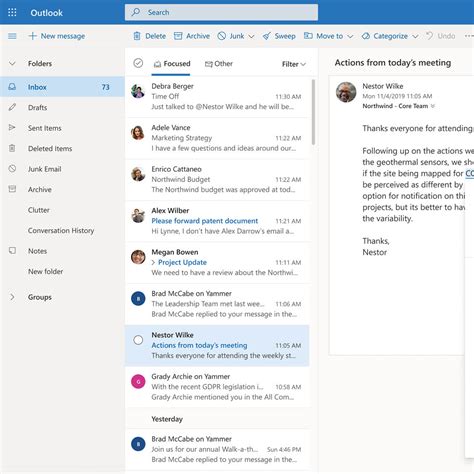Open Debra Berger's Time Off email
The height and width of the screenshot is (474, 474).
pos(217,97)
